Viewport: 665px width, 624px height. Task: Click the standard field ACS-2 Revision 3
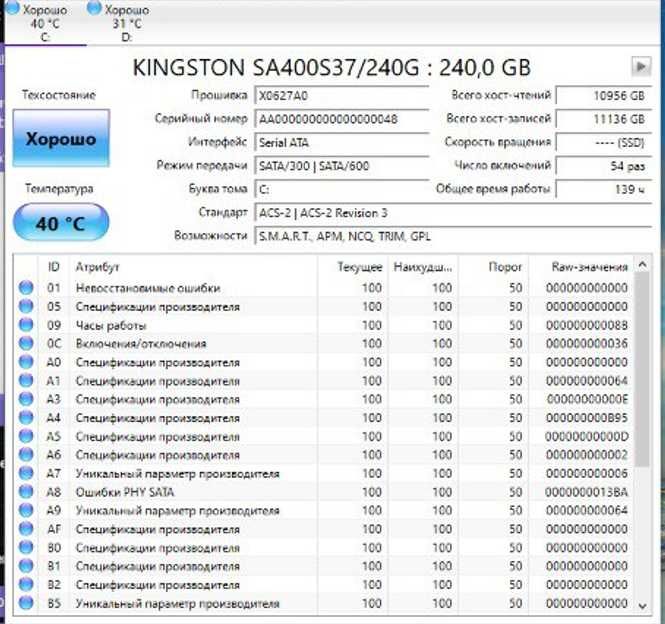pyautogui.click(x=453, y=213)
